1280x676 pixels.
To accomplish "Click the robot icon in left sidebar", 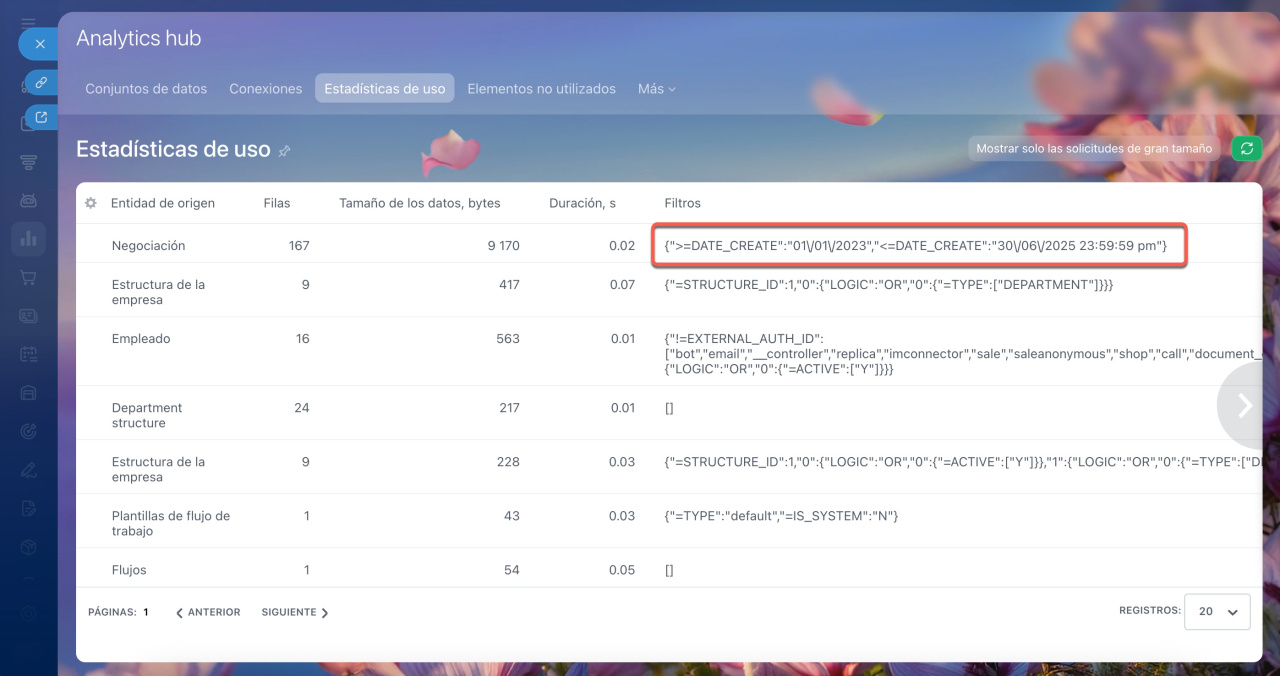I will [x=28, y=200].
